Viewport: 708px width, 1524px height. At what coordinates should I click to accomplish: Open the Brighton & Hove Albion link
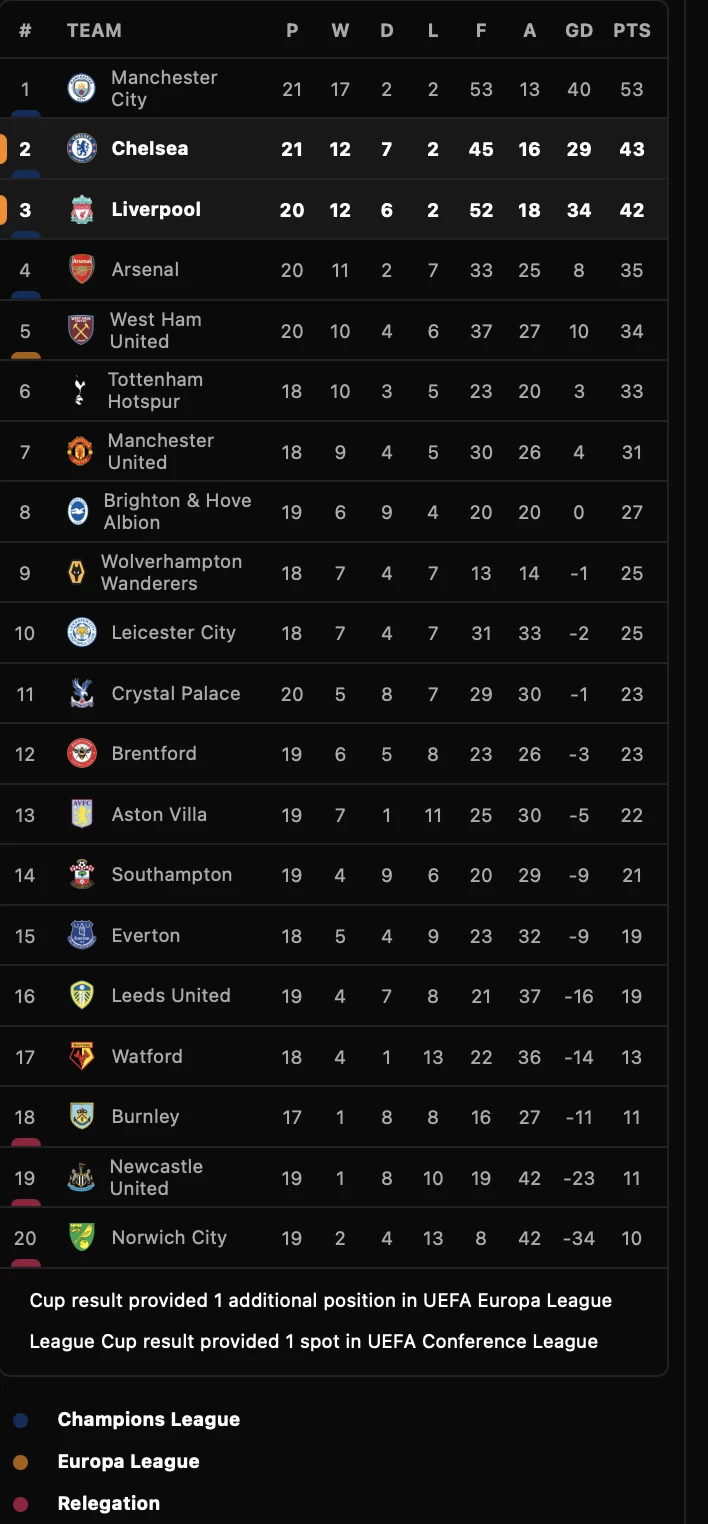[177, 511]
